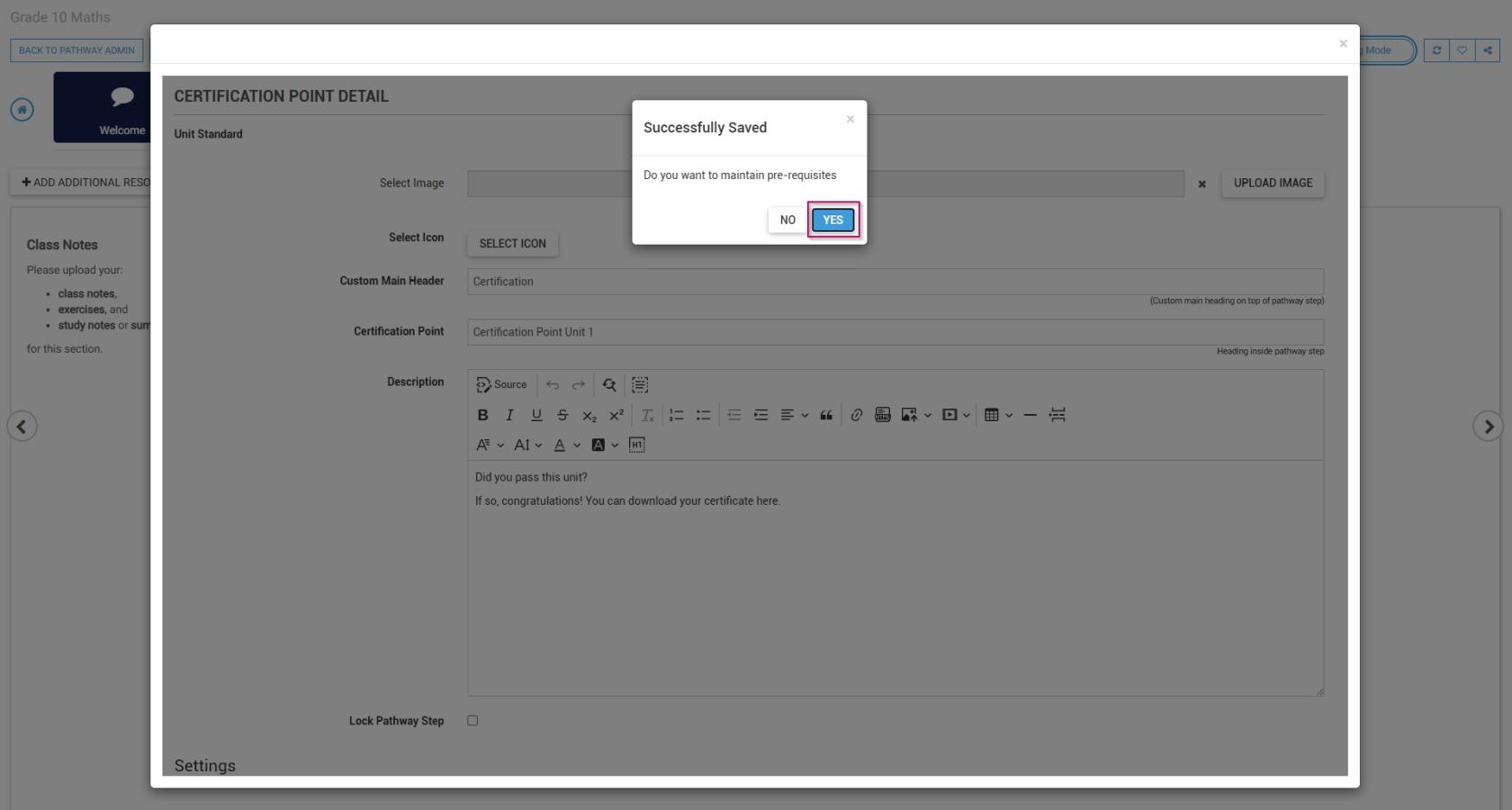The height and width of the screenshot is (810, 1512).
Task: Click BACK TO PATHWAY ADMIN button
Action: pyautogui.click(x=76, y=50)
